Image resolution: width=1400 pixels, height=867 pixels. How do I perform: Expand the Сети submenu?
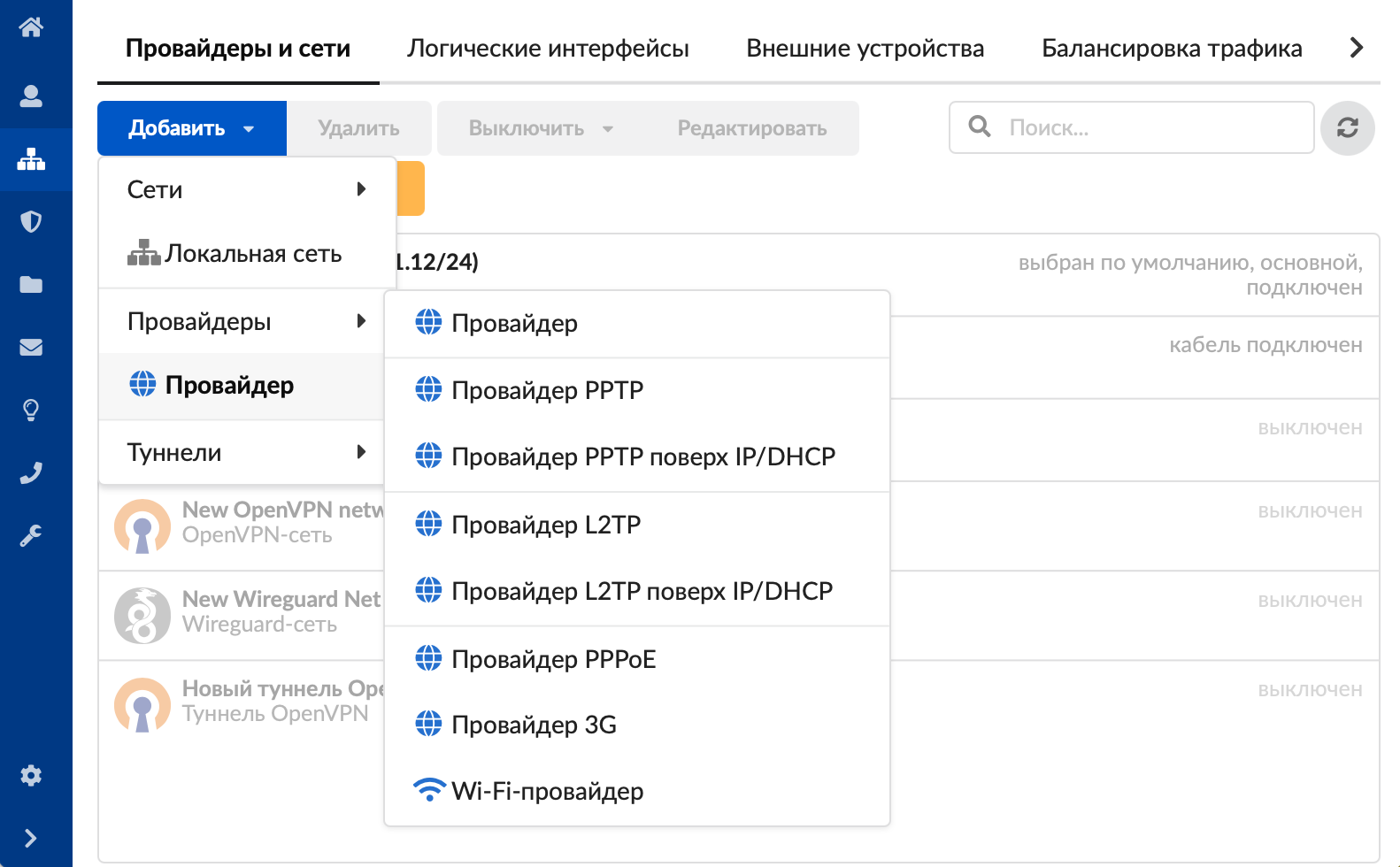(247, 189)
